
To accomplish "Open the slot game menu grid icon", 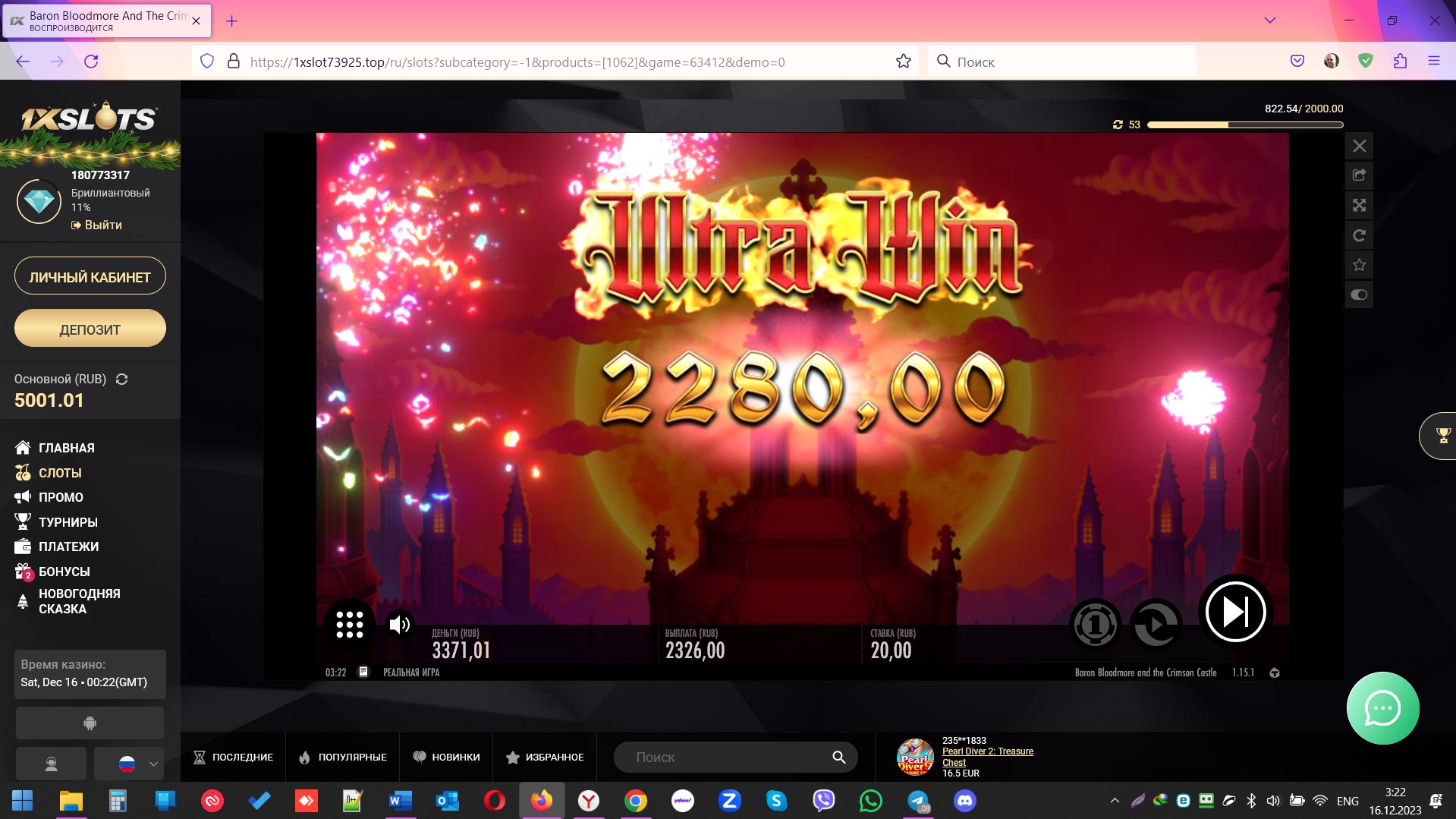I will pyautogui.click(x=349, y=624).
